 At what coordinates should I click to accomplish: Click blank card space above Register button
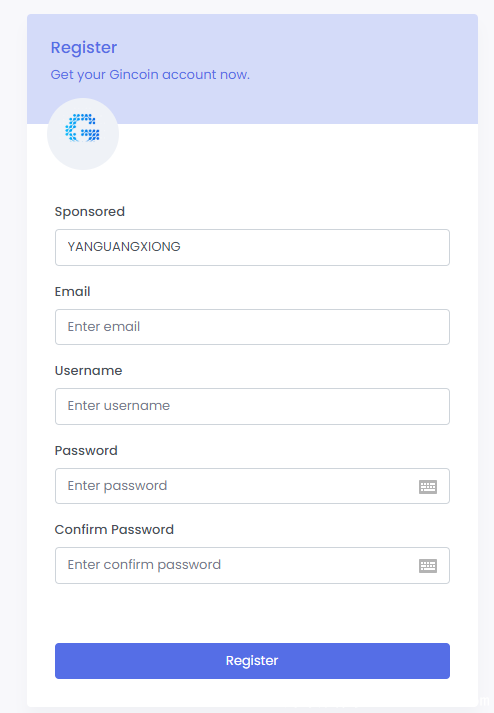click(252, 614)
